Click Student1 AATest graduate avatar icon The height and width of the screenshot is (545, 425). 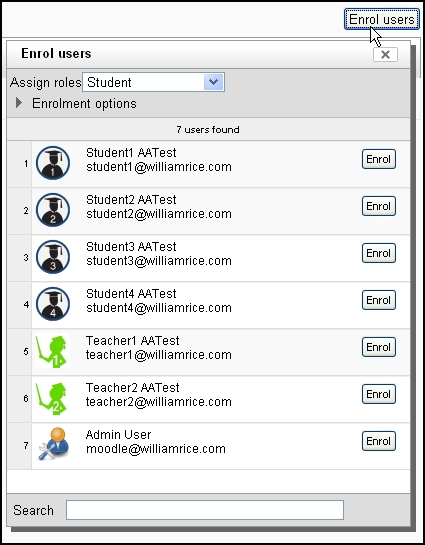pos(53,163)
